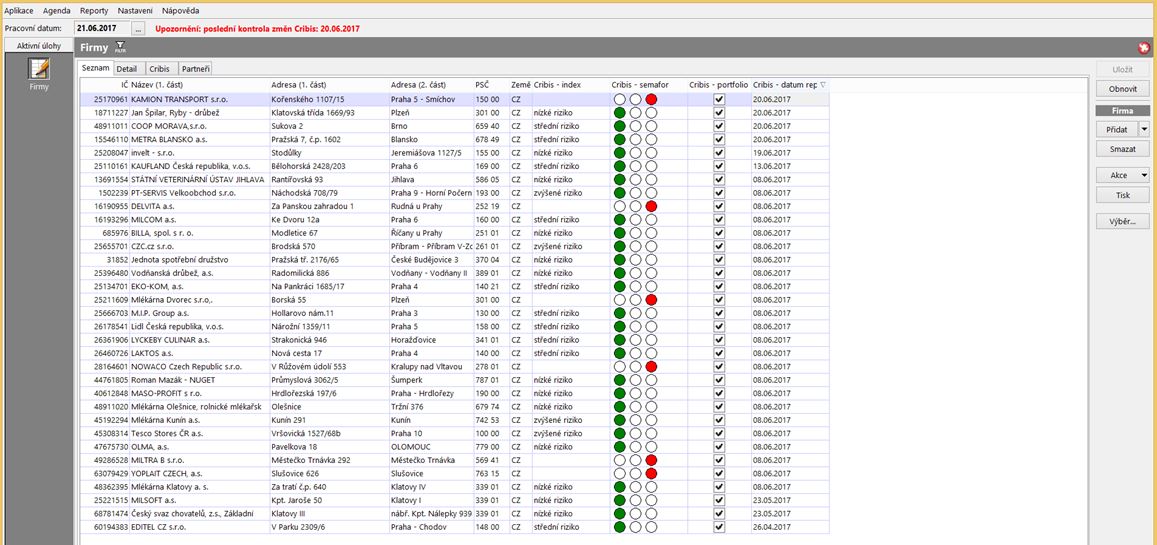Click the Výběr... button
The width and height of the screenshot is (1157, 545).
(x=1123, y=222)
